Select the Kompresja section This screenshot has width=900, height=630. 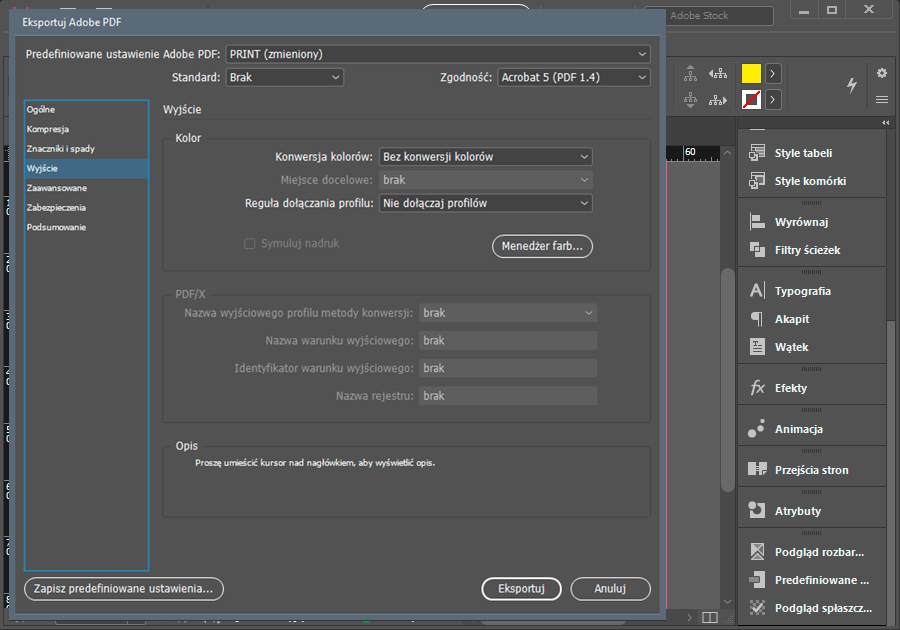[87, 129]
